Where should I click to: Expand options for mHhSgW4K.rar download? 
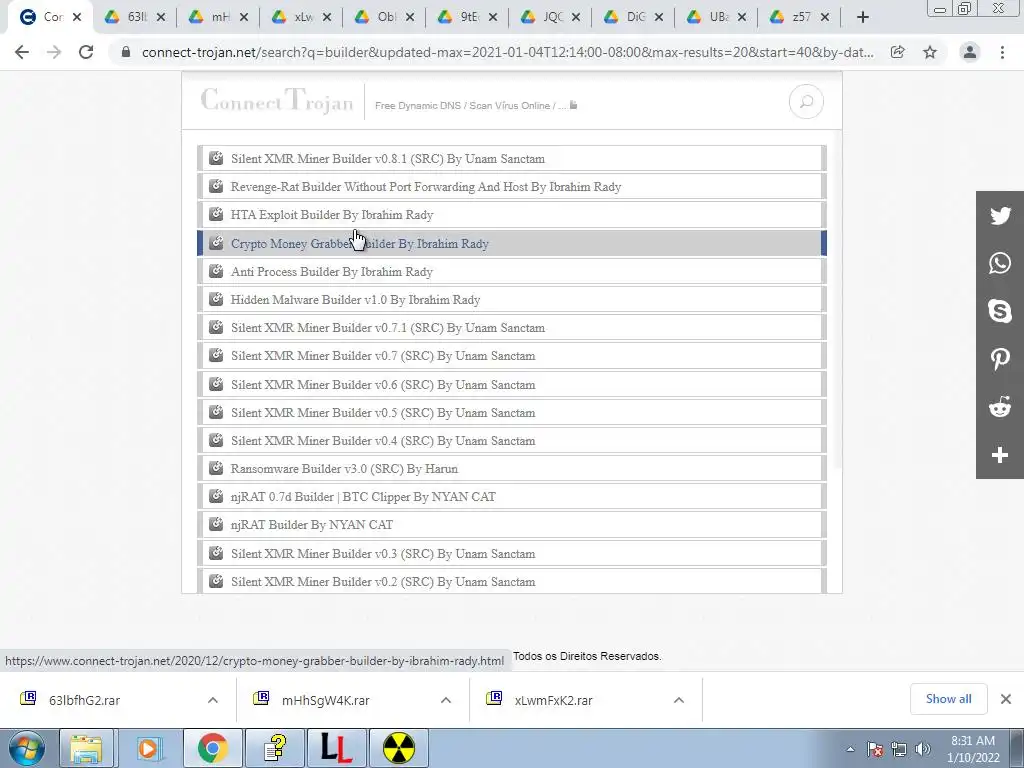click(446, 700)
